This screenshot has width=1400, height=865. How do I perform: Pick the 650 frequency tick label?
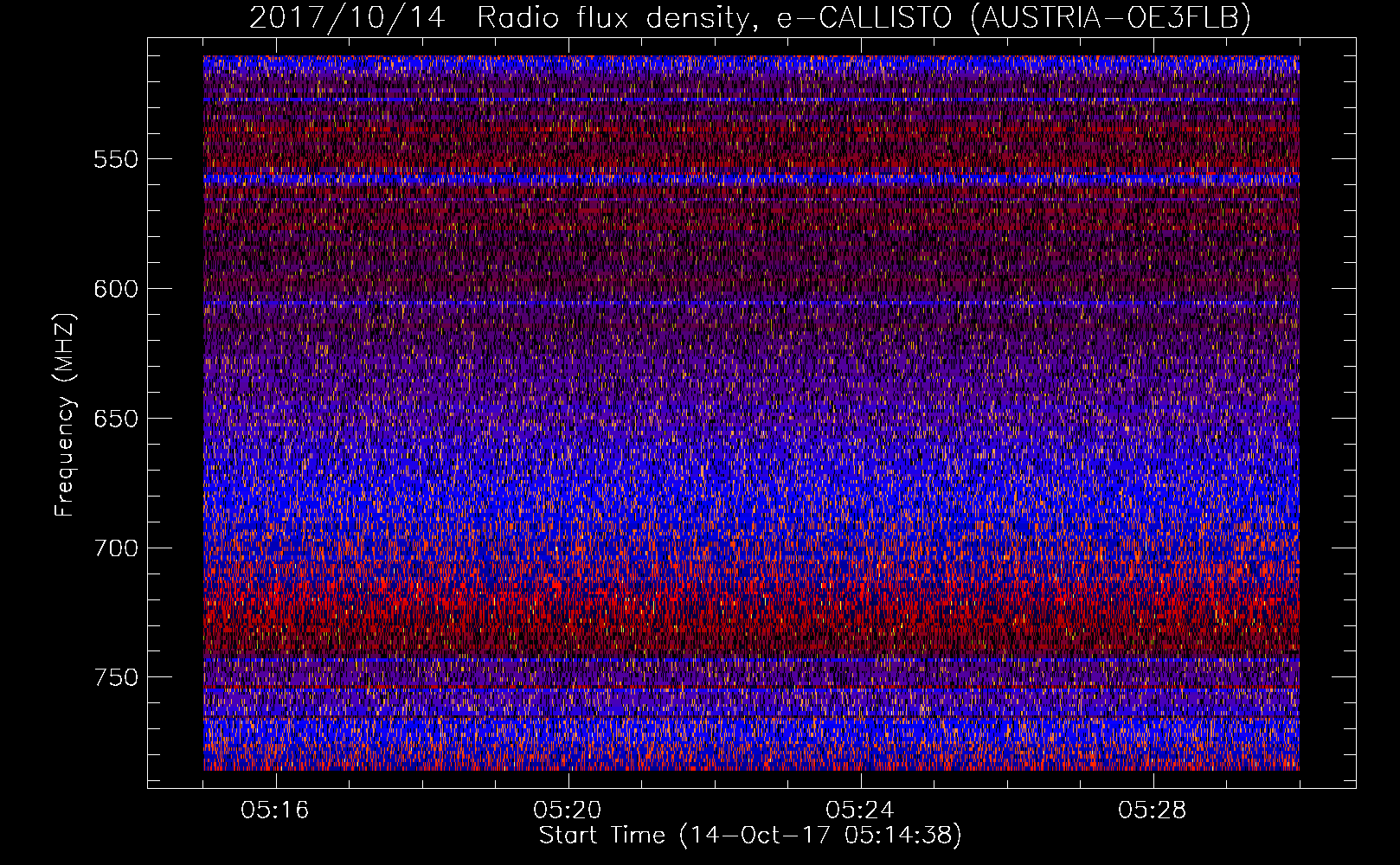tap(116, 419)
